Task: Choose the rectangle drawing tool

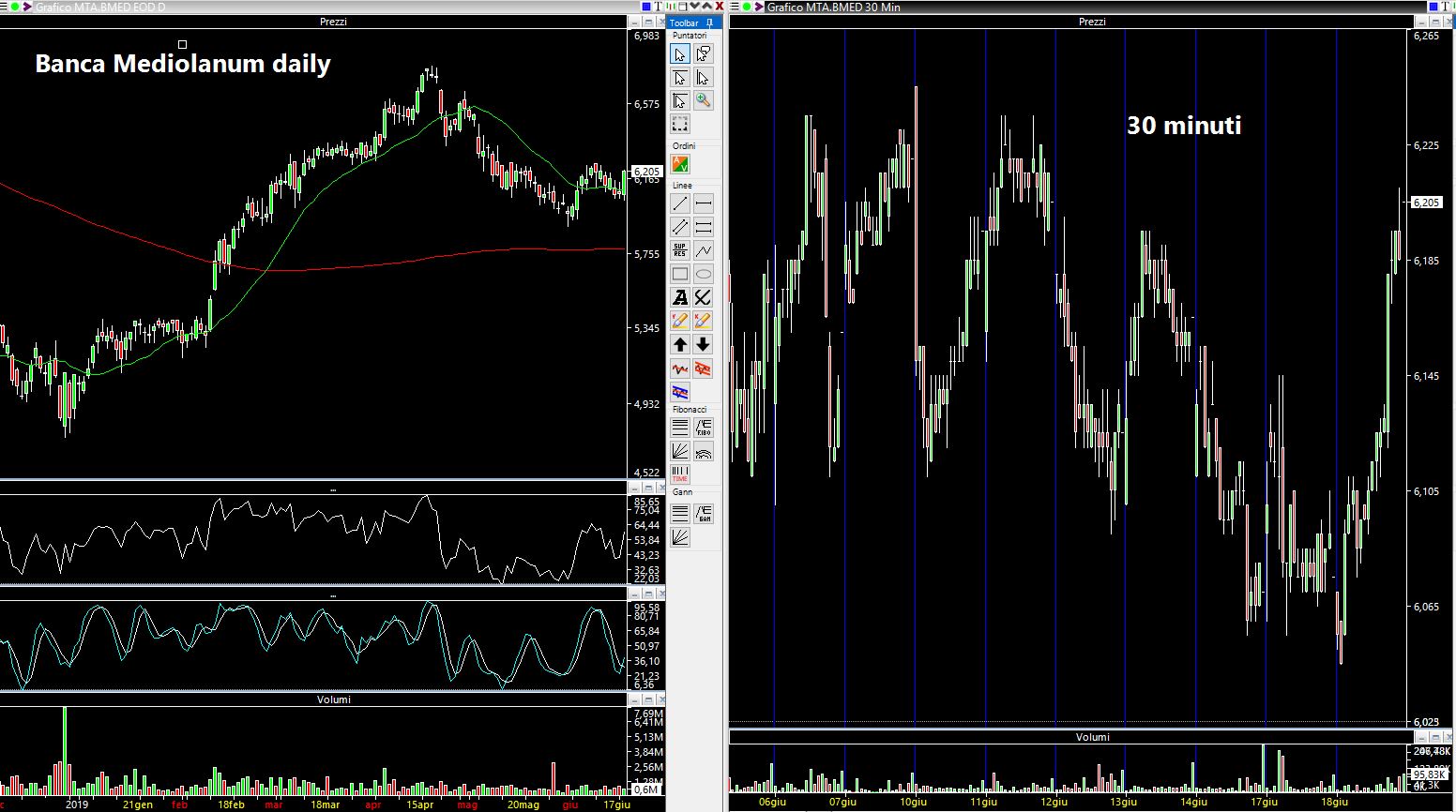Action: [680, 274]
